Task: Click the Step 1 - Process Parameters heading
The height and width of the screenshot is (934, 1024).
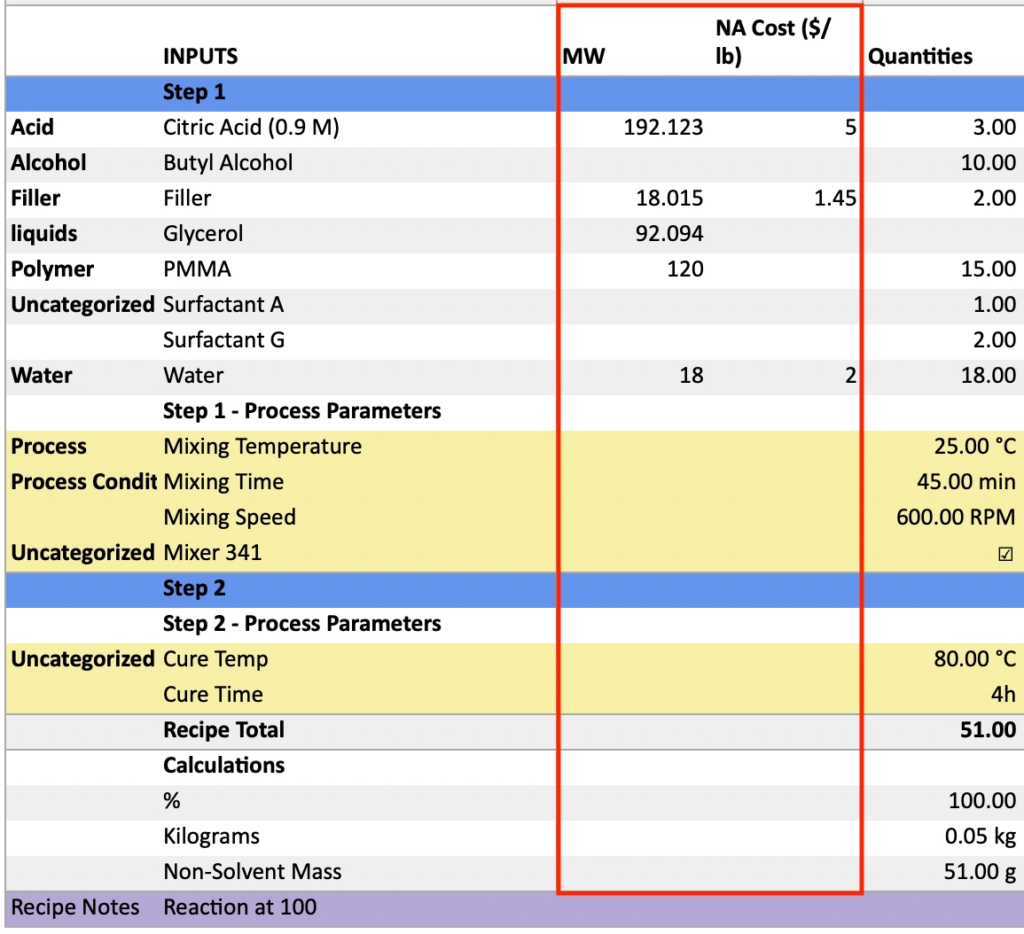Action: click(x=302, y=411)
